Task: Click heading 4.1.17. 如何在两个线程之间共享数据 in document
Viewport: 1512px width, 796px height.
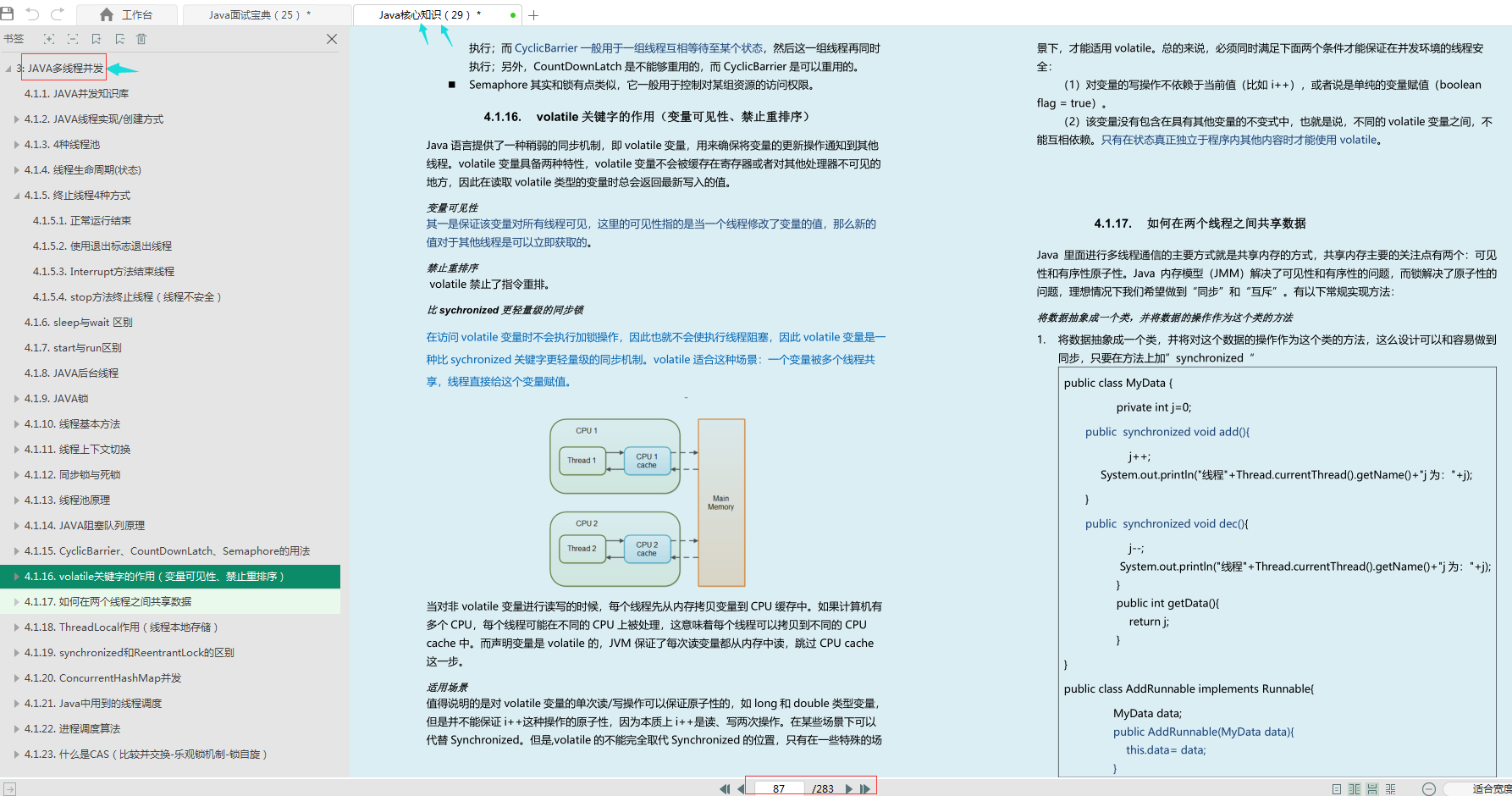Action: 1200,224
